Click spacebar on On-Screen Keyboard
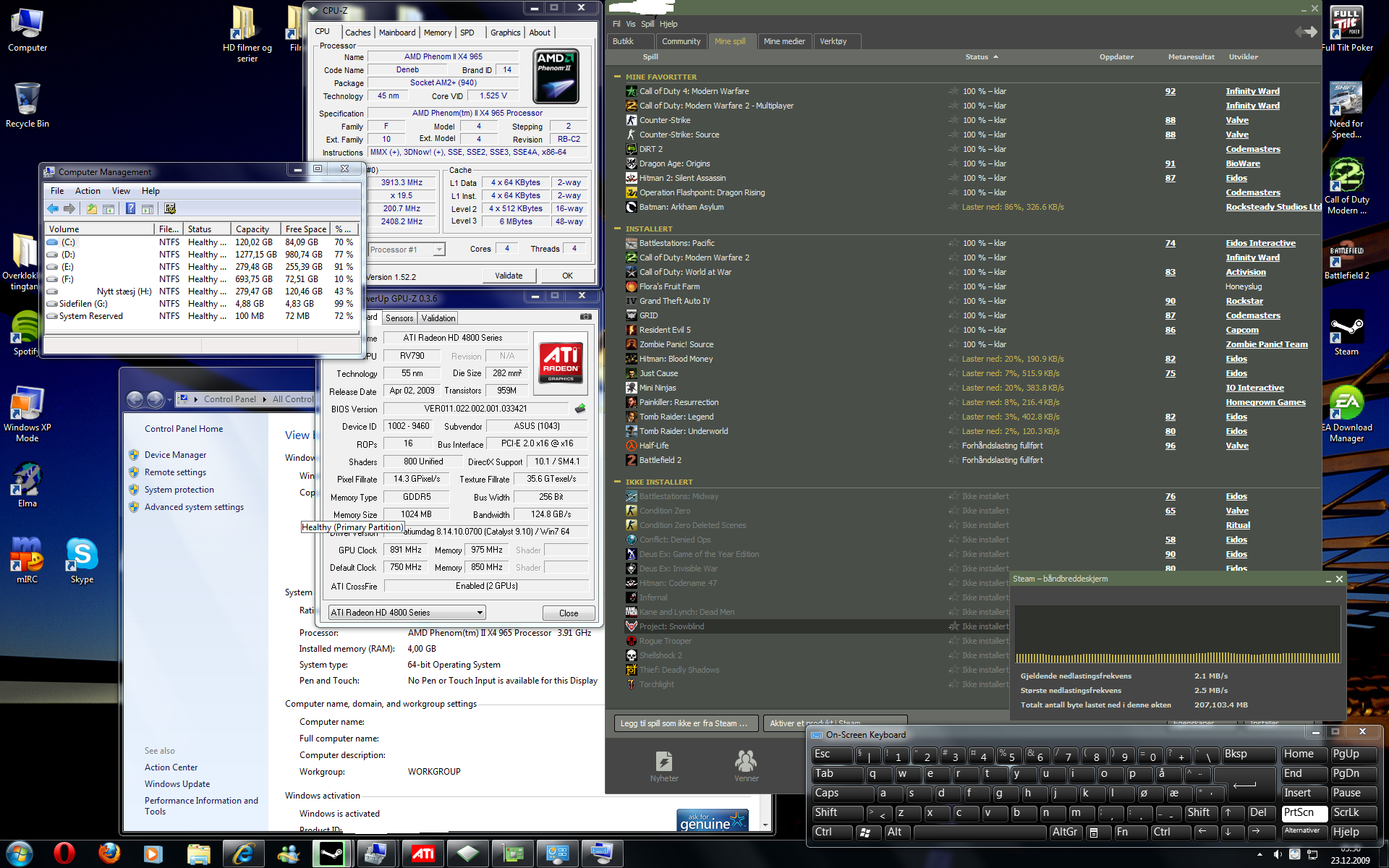1389x868 pixels. pos(980,833)
